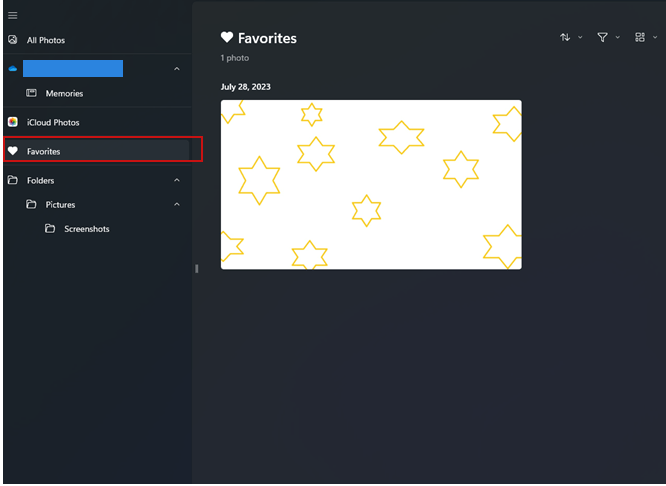
Task: Click the OneDrive cloud icon
Action: pos(13,69)
